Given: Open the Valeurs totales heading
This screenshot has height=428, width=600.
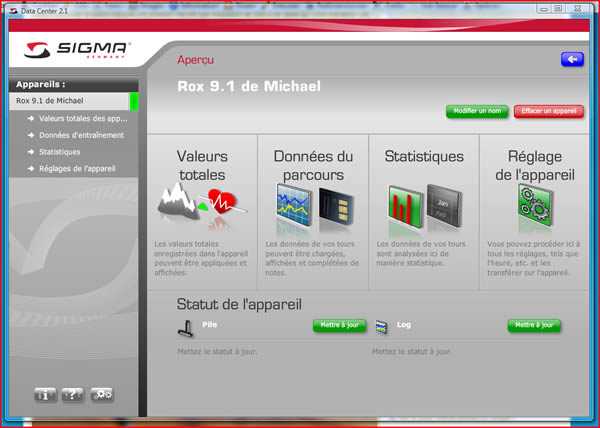Looking at the screenshot, I should [x=202, y=165].
